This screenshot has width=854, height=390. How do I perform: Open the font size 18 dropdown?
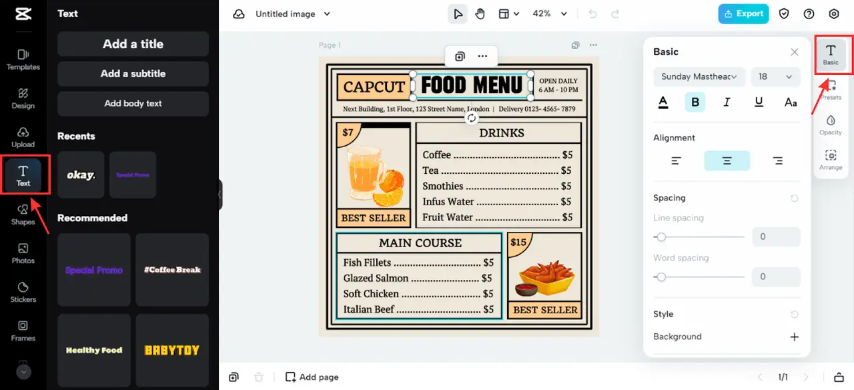776,77
